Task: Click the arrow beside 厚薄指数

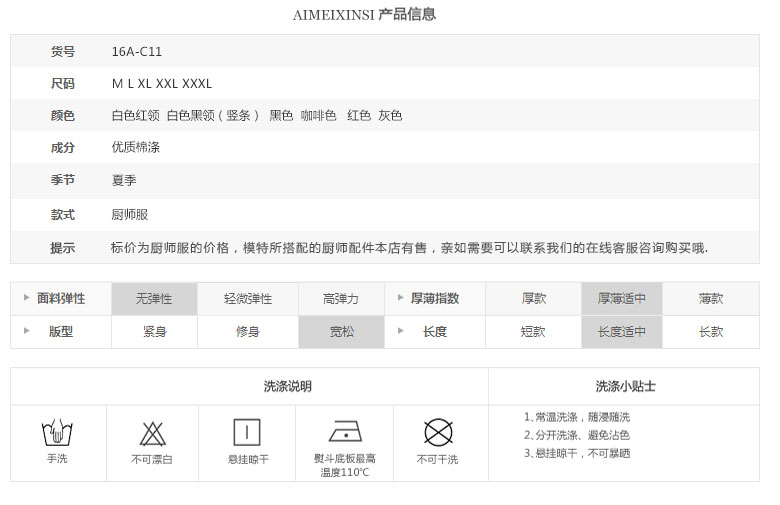Action: (x=400, y=298)
